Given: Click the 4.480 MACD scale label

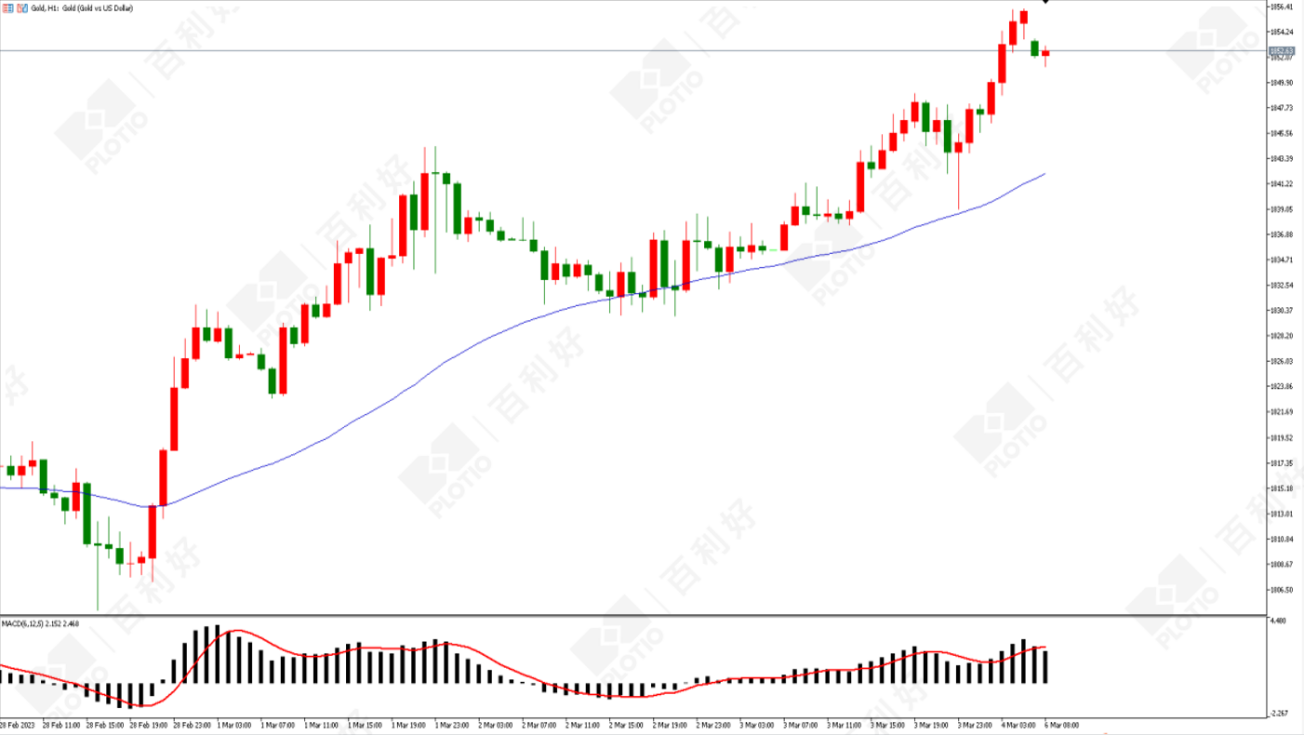Looking at the screenshot, I should click(1280, 621).
